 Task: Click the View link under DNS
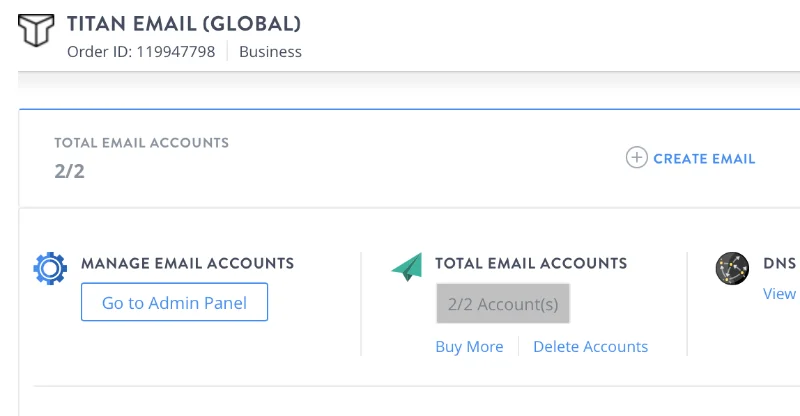click(x=779, y=293)
